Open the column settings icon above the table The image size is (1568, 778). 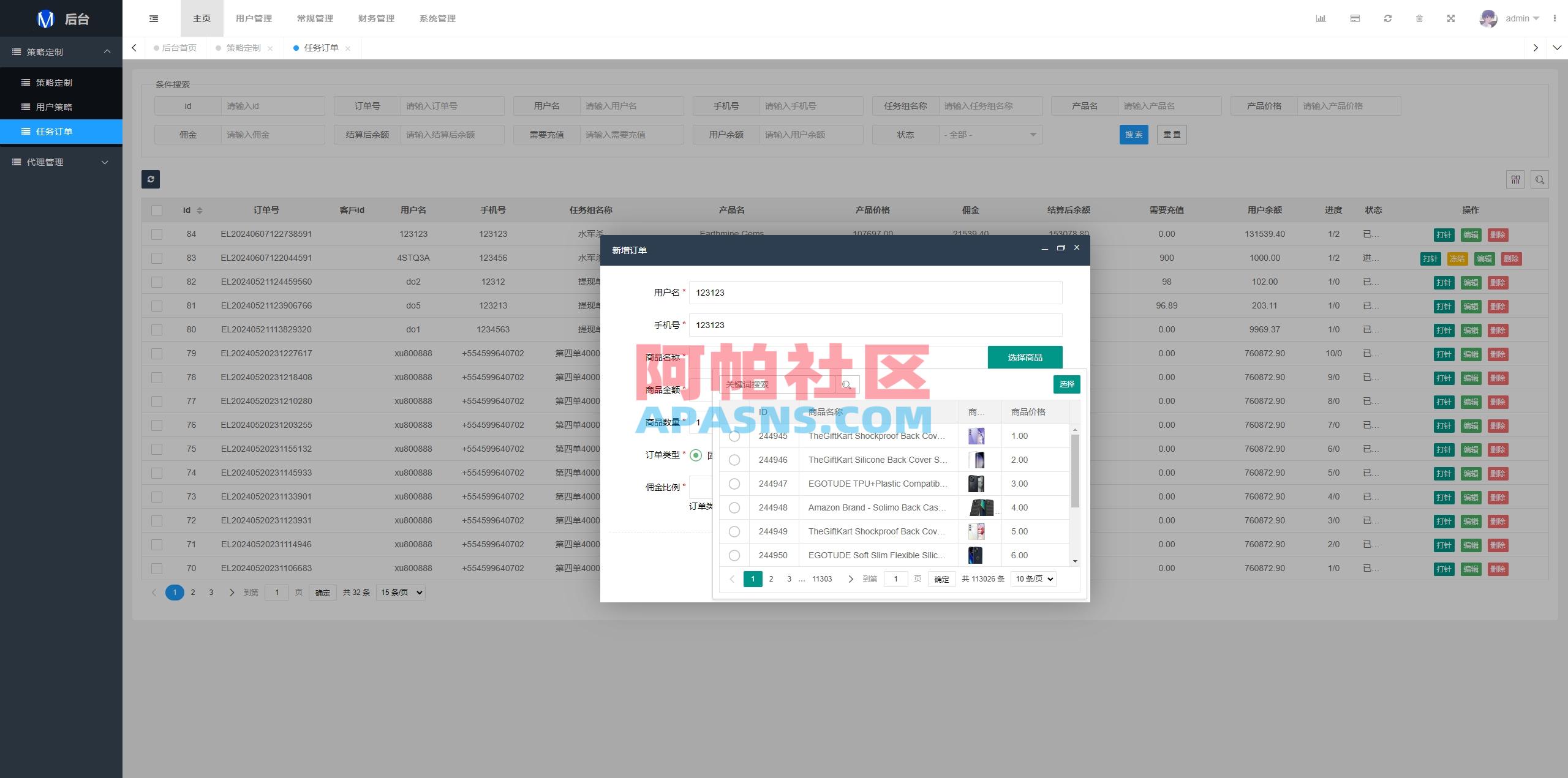click(x=1515, y=179)
